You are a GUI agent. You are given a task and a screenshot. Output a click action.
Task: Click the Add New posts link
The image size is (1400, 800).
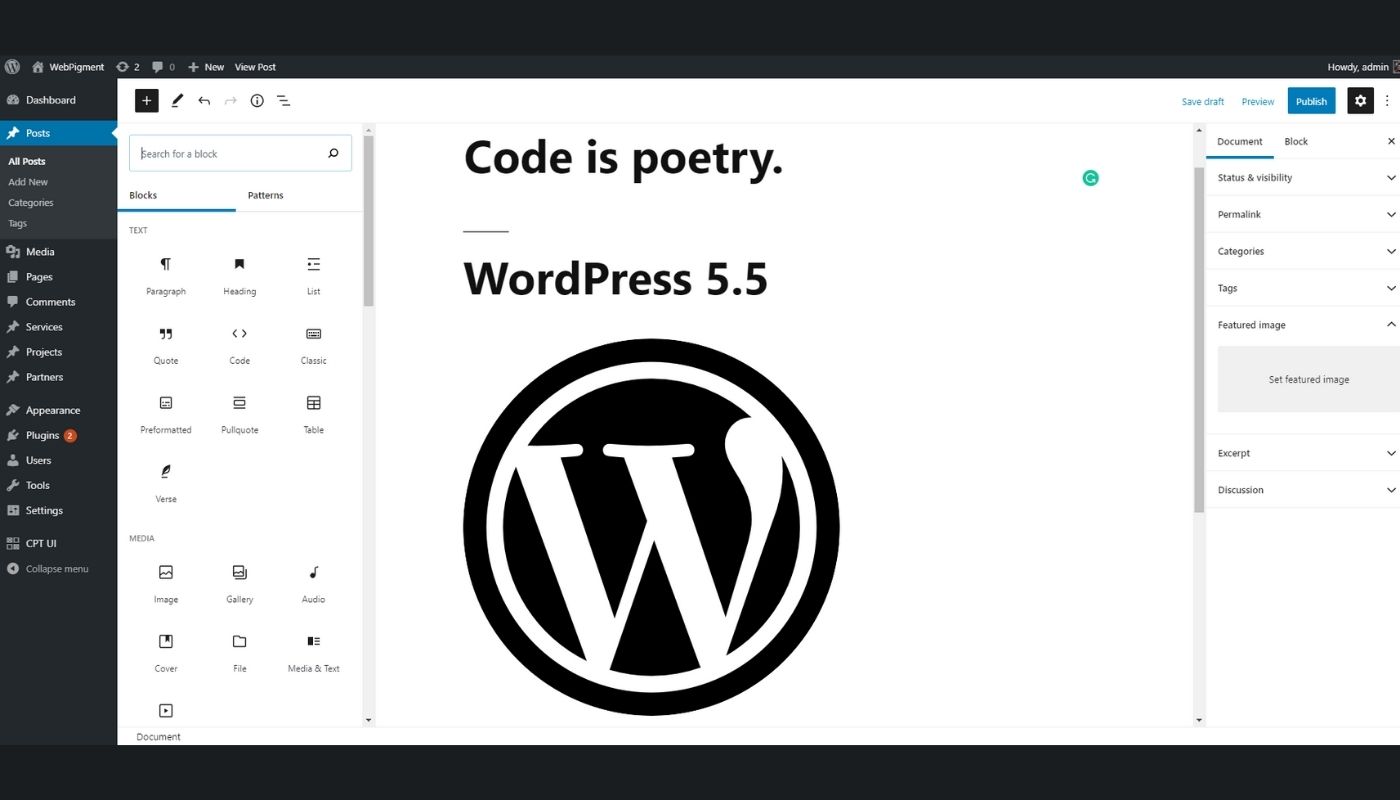28,182
